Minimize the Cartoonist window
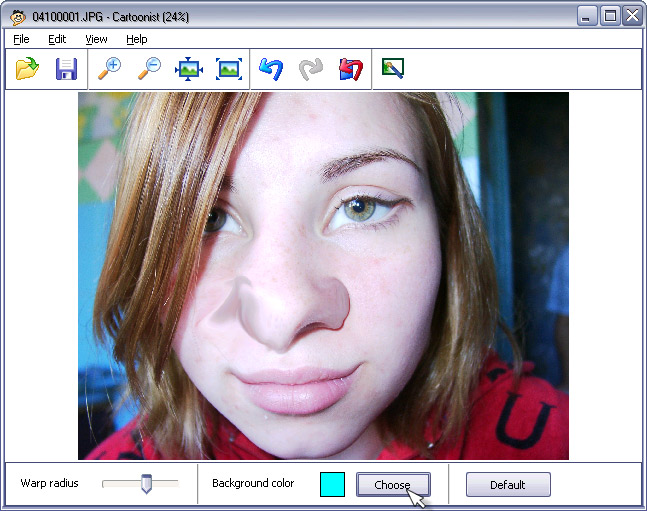 [586, 16]
